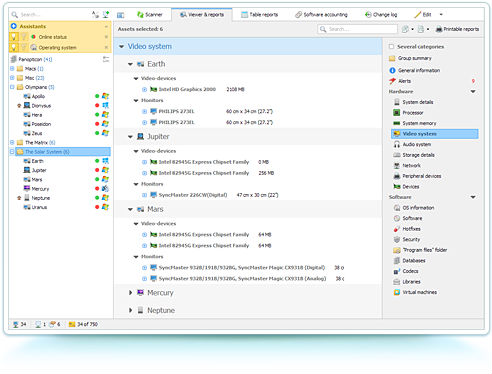Screen dimensions: 492x374
Task: Collapse the Assistants panel
Action: pyautogui.click(x=106, y=26)
